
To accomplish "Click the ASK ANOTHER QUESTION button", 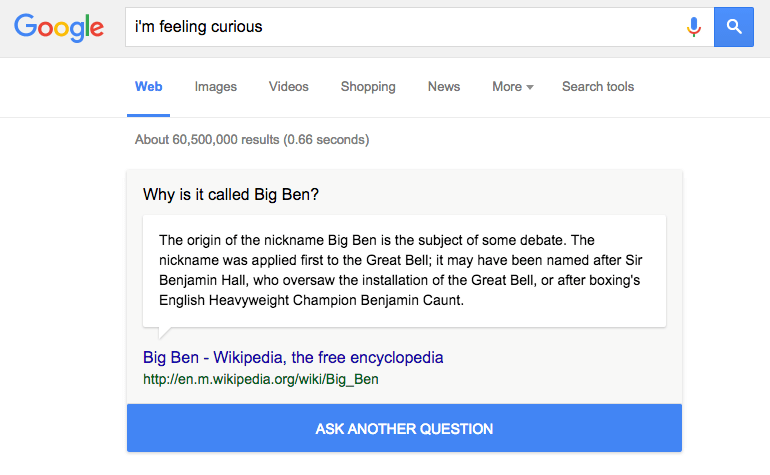I will (404, 428).
